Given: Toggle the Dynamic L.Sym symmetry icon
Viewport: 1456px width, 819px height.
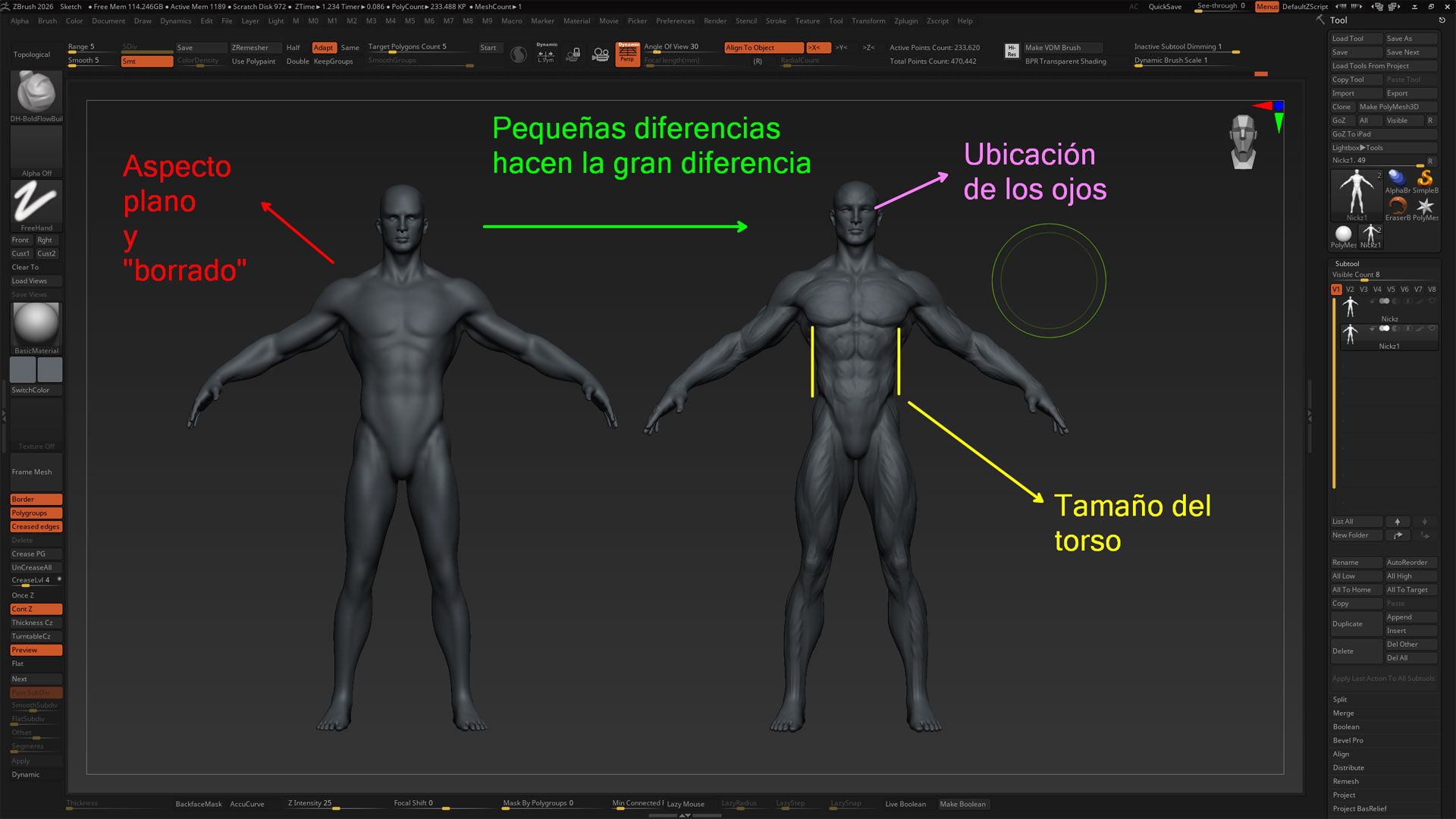Looking at the screenshot, I should coord(546,53).
